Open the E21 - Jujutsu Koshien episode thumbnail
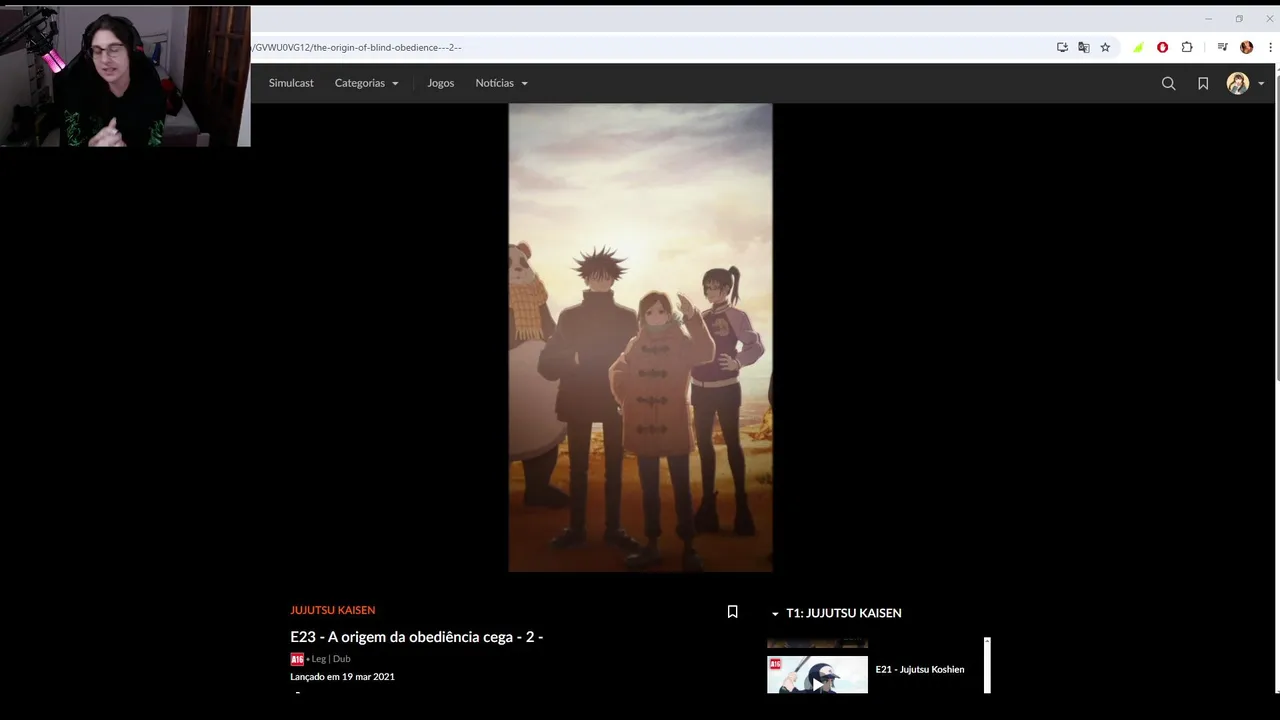 coord(817,674)
